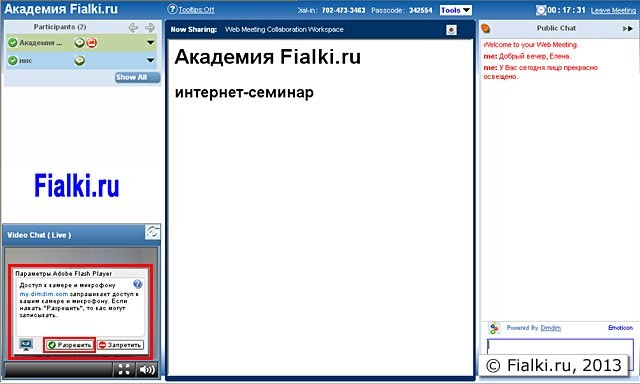Click the 'Participants (2)' panel header
Viewport: 640px width, 384px height.
pos(60,27)
